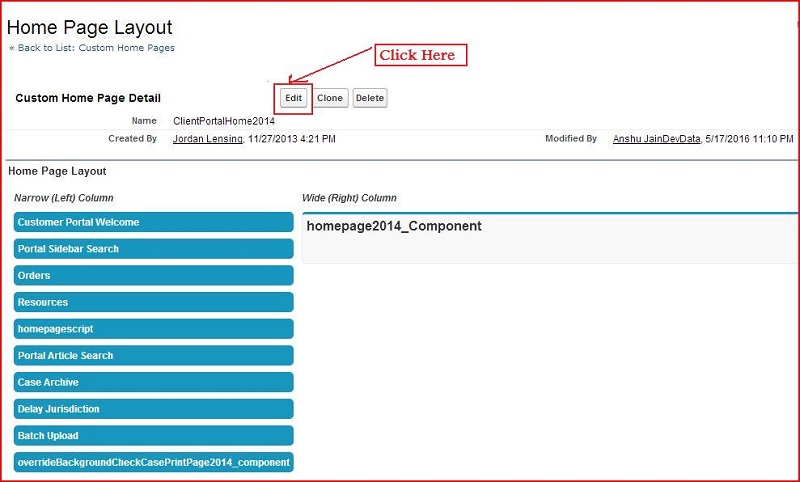
Task: Select the homepagescript component bar
Action: click(x=154, y=329)
